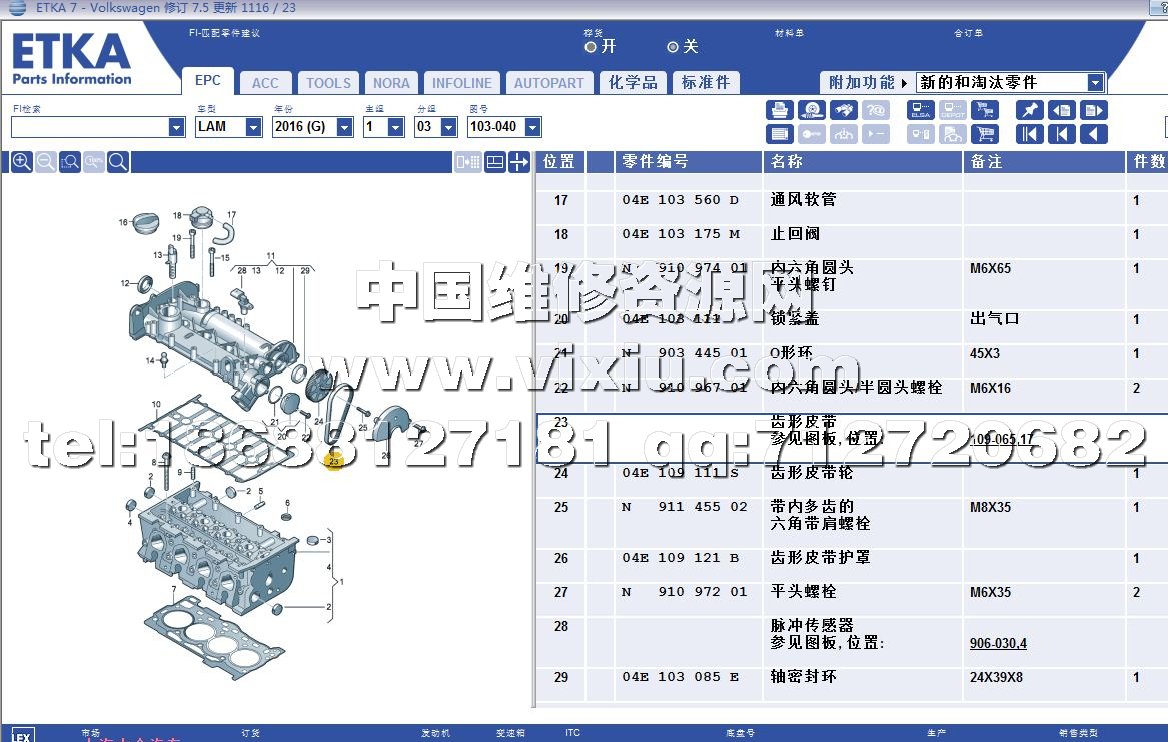Select the 开 radio button

(x=591, y=47)
